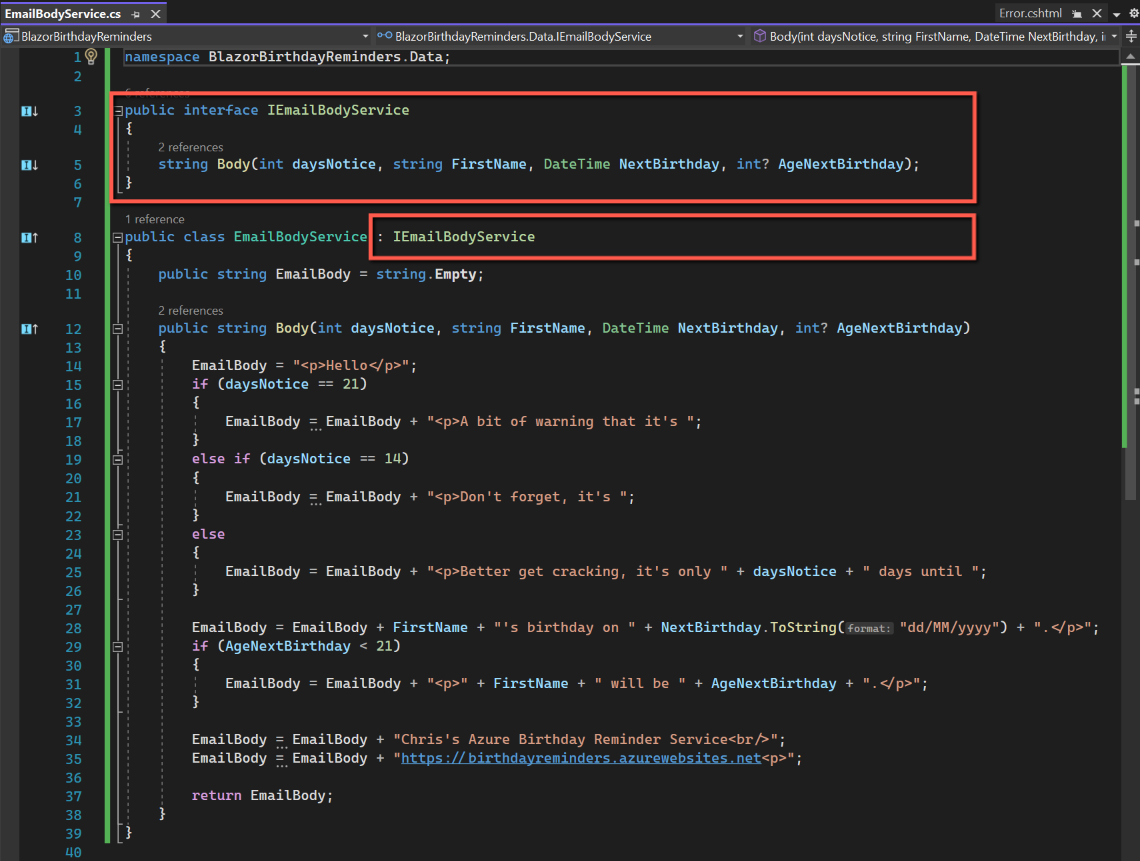
Task: Collapse the Body method on line 12
Action: (119, 328)
